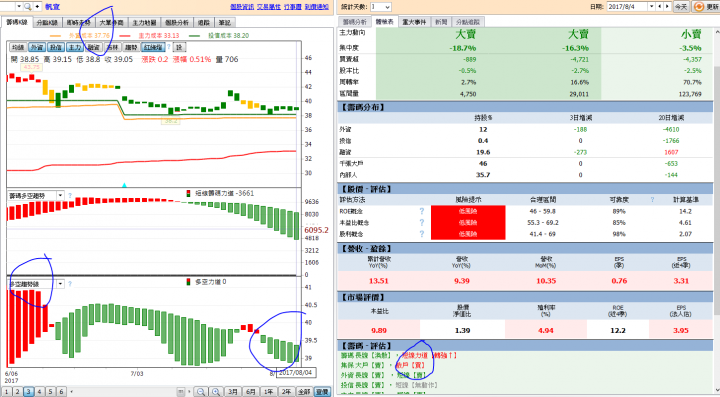Click the 設 settings button on chart toolbar
Screen dimensions: 720x397
coord(179,47)
